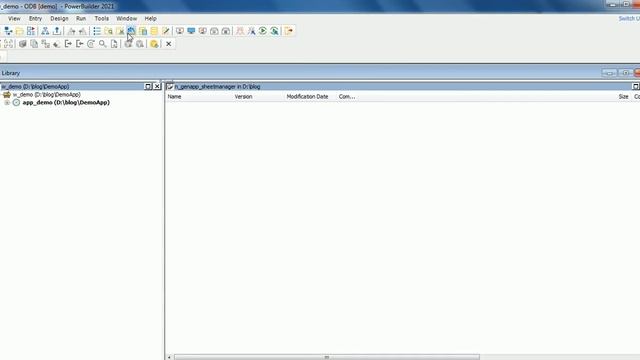This screenshot has width=640, height=360.
Task: Open the View menu
Action: [x=14, y=18]
